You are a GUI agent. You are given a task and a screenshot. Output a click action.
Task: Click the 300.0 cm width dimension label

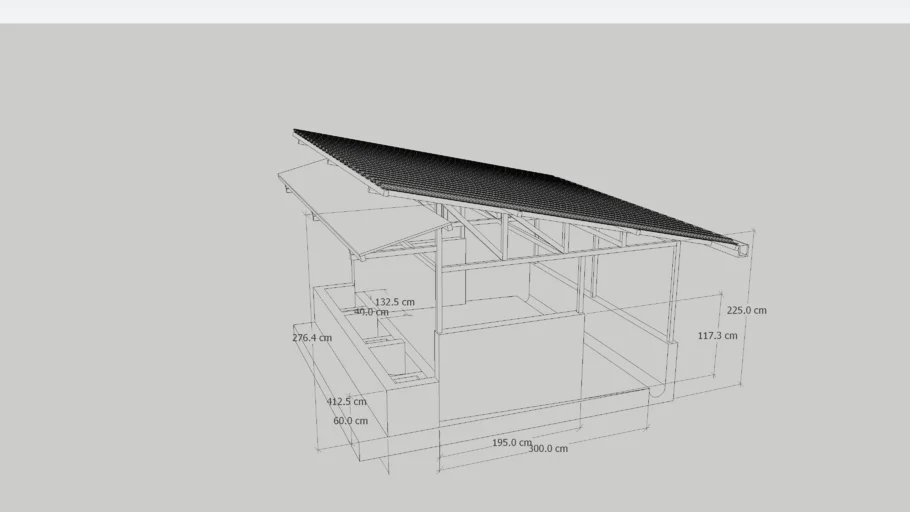tap(547, 449)
